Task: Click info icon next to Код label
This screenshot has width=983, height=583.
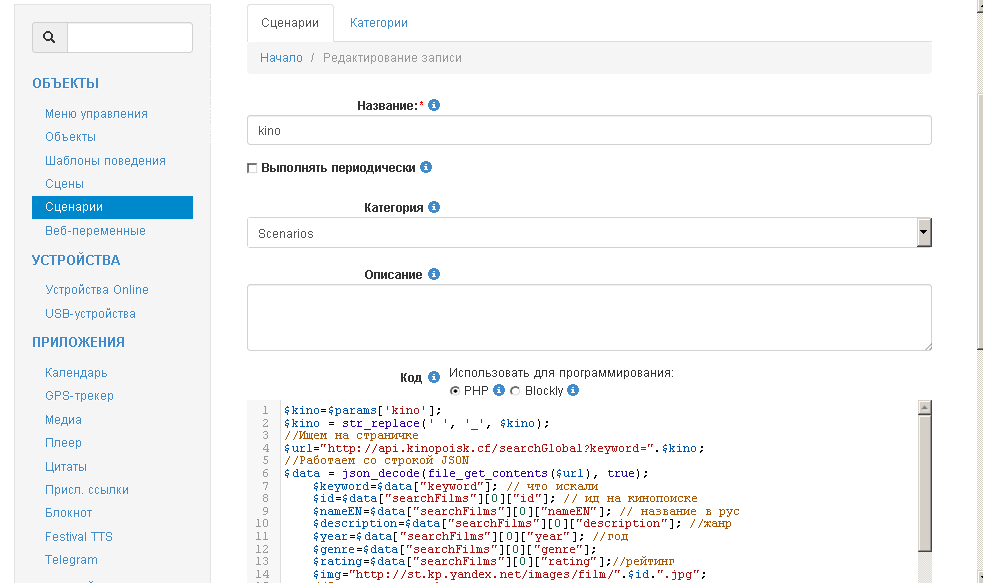Action: click(434, 377)
